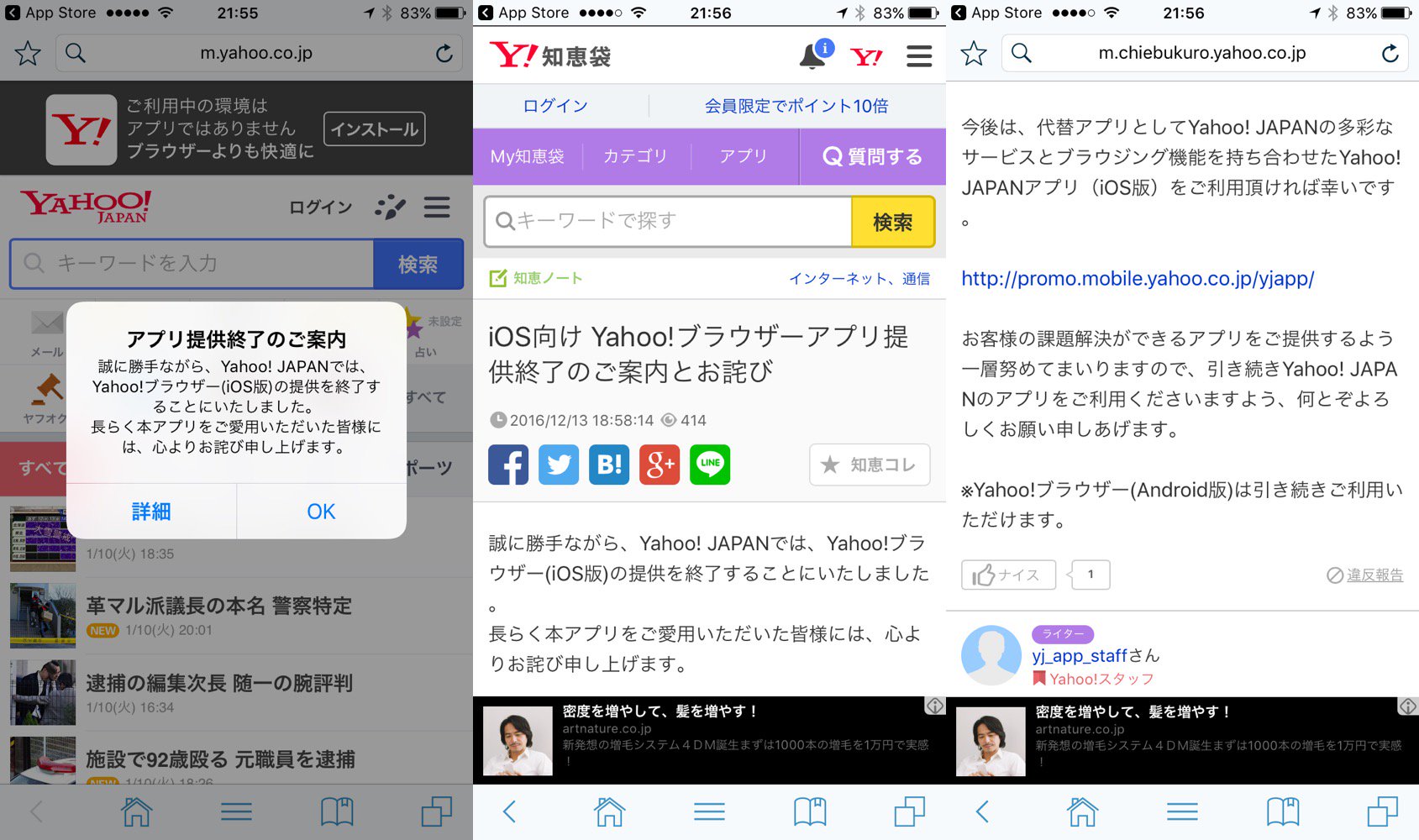The width and height of the screenshot is (1419, 840).
Task: Tap blue 検索 button on Yahoo! JAPAN page
Action: point(418,264)
